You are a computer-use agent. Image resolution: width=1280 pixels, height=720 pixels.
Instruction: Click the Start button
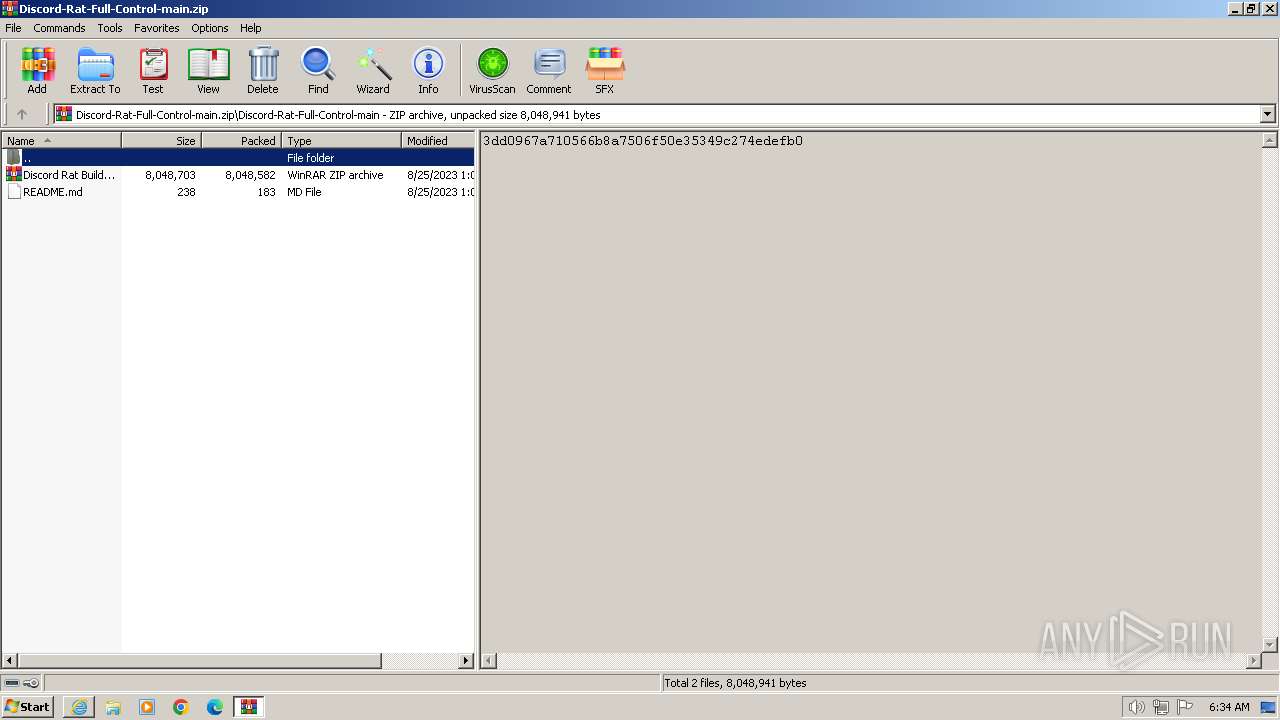point(28,707)
